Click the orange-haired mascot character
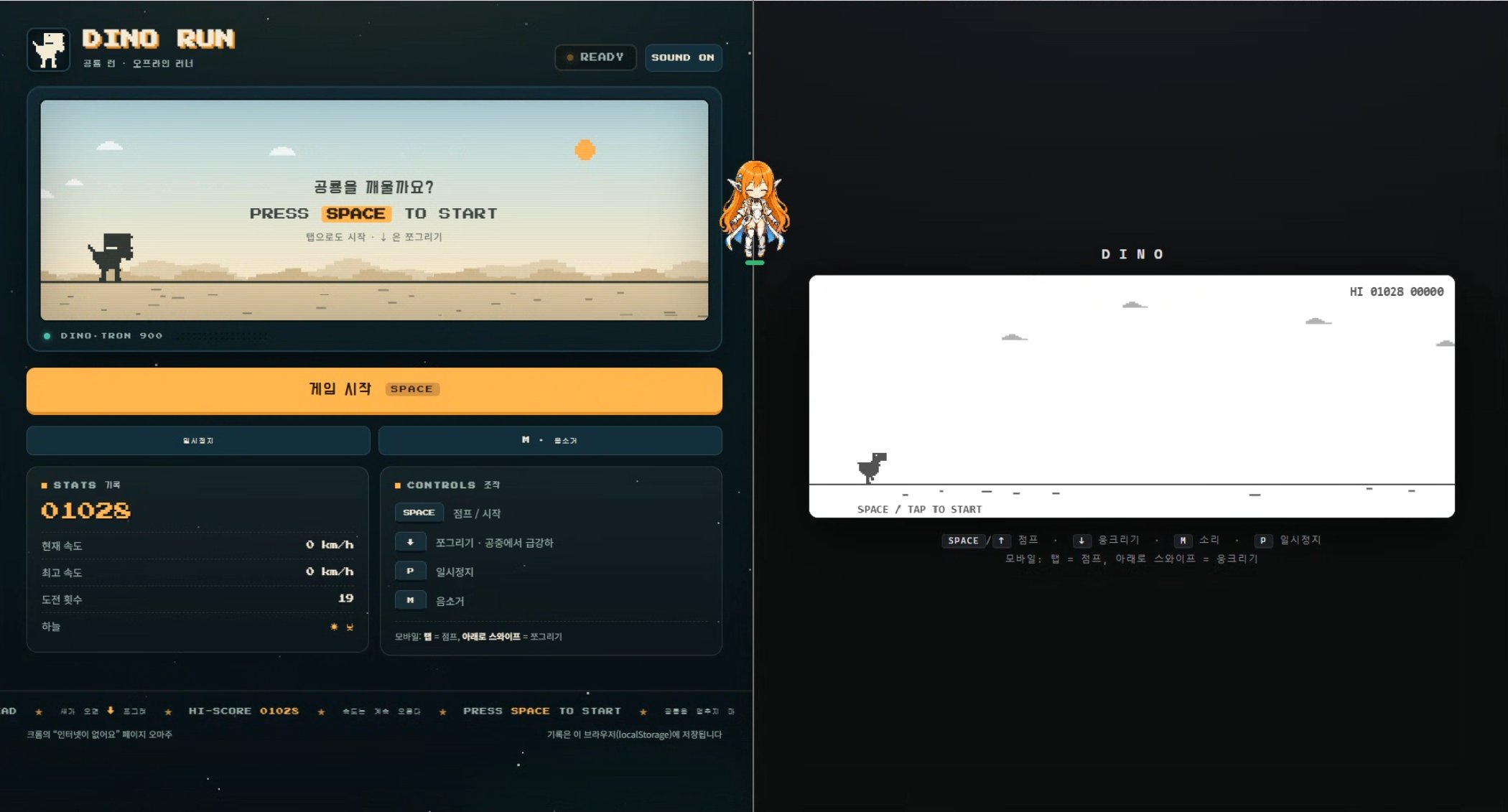The image size is (1508, 812). tap(754, 210)
